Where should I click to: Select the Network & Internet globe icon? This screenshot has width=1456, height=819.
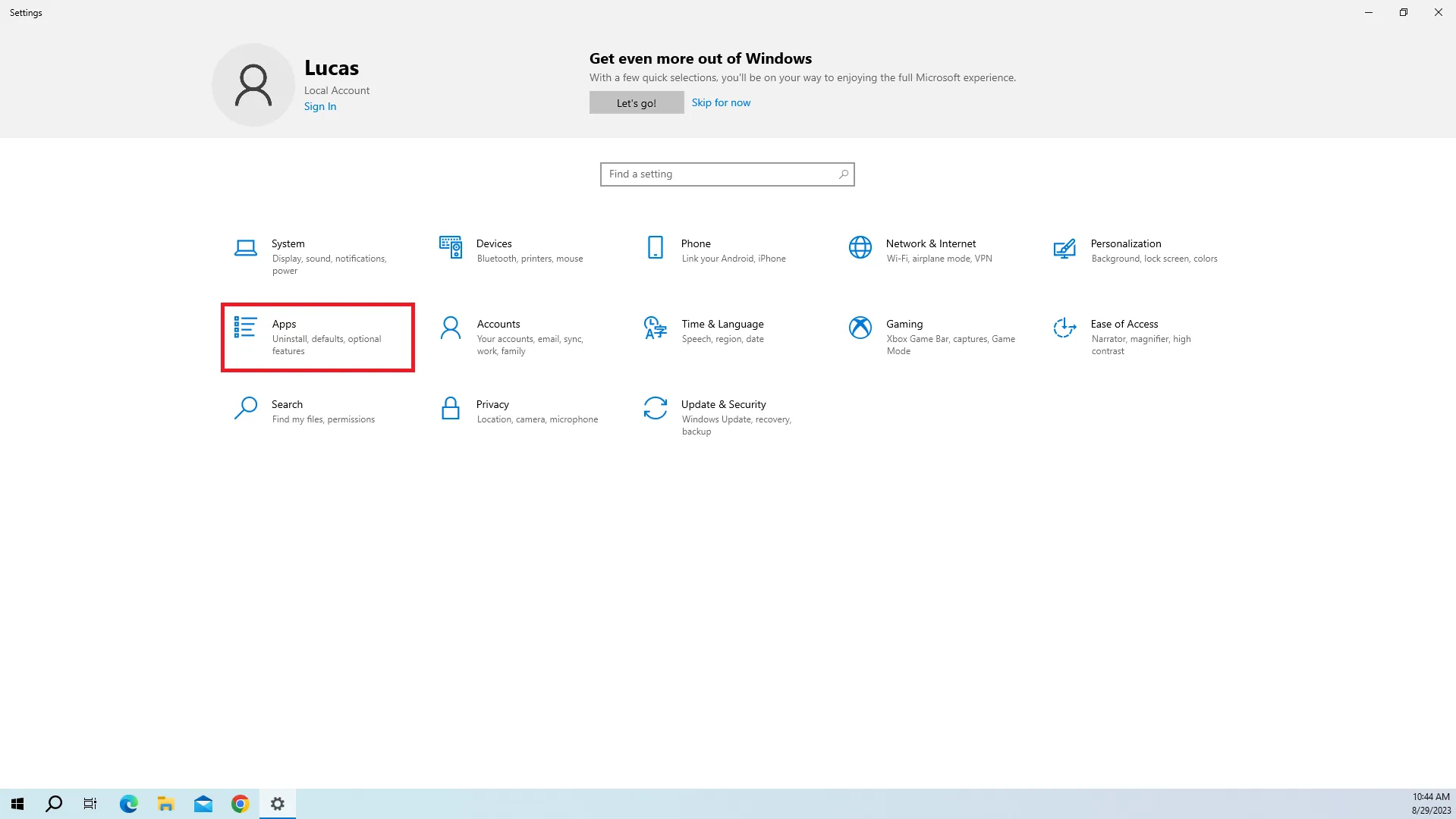(x=860, y=247)
